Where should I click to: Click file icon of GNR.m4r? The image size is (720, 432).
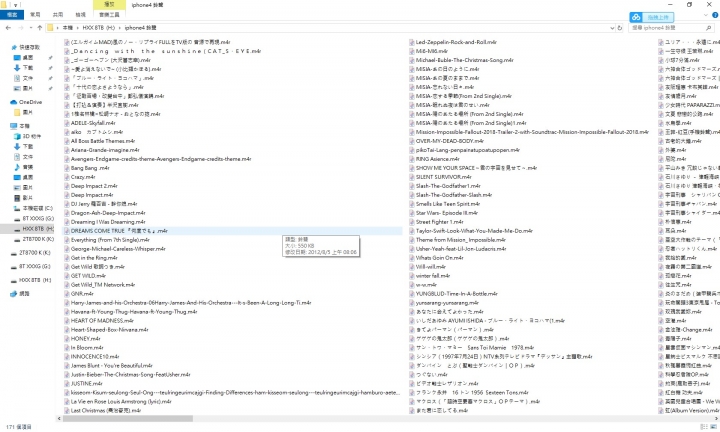[67, 294]
